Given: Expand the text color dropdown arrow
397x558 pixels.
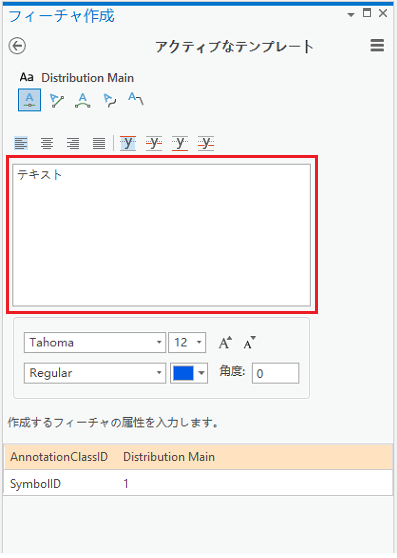Looking at the screenshot, I should (201, 373).
